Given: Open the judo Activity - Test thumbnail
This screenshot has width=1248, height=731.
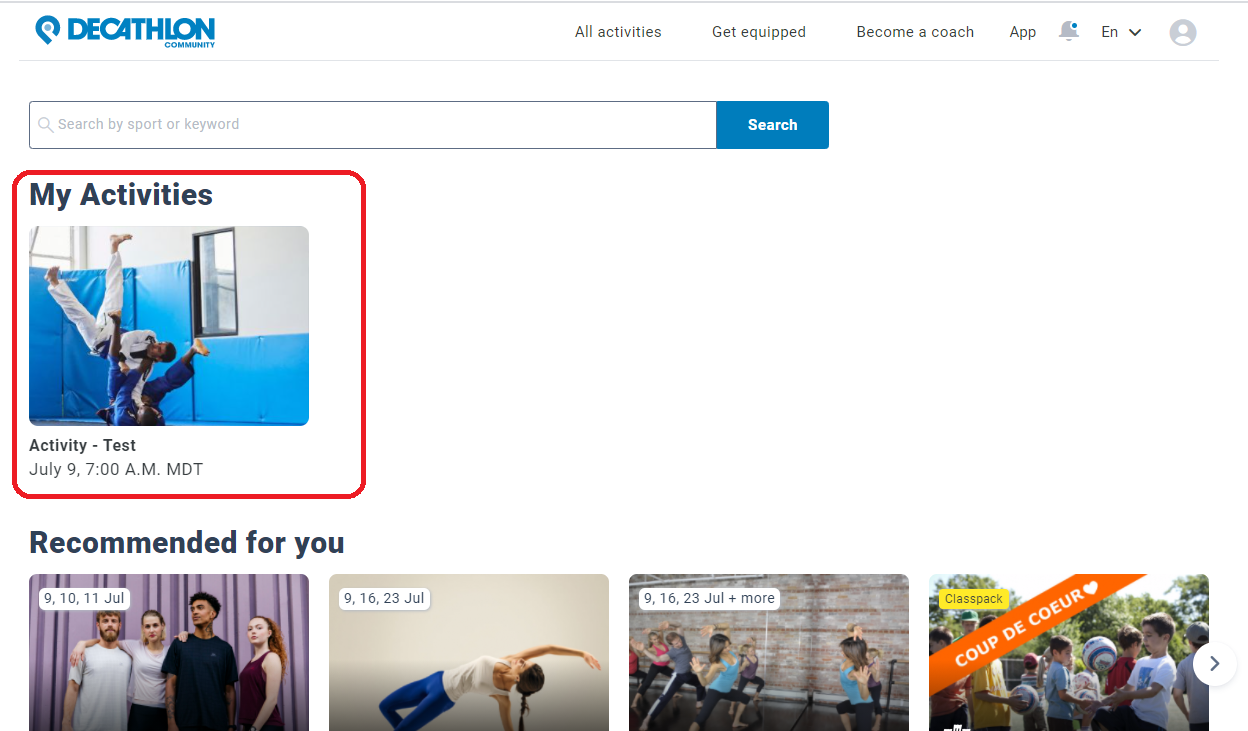Looking at the screenshot, I should 169,326.
